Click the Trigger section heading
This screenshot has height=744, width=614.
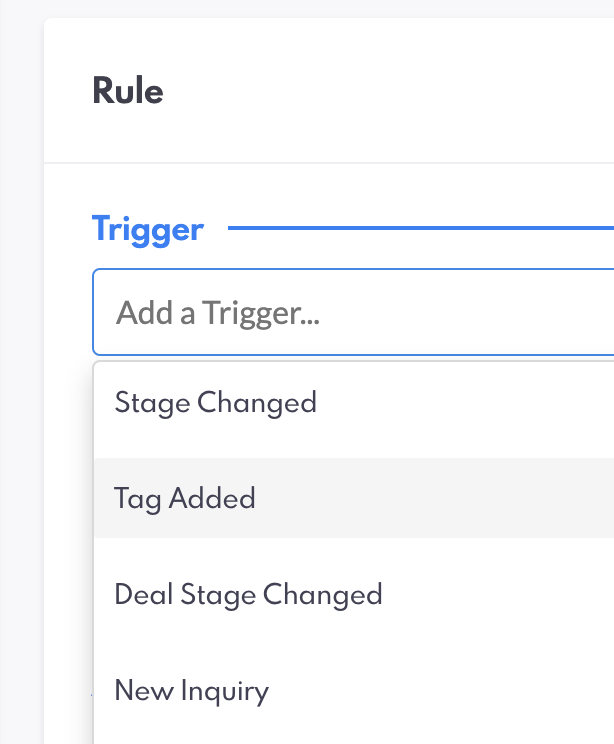(x=148, y=230)
